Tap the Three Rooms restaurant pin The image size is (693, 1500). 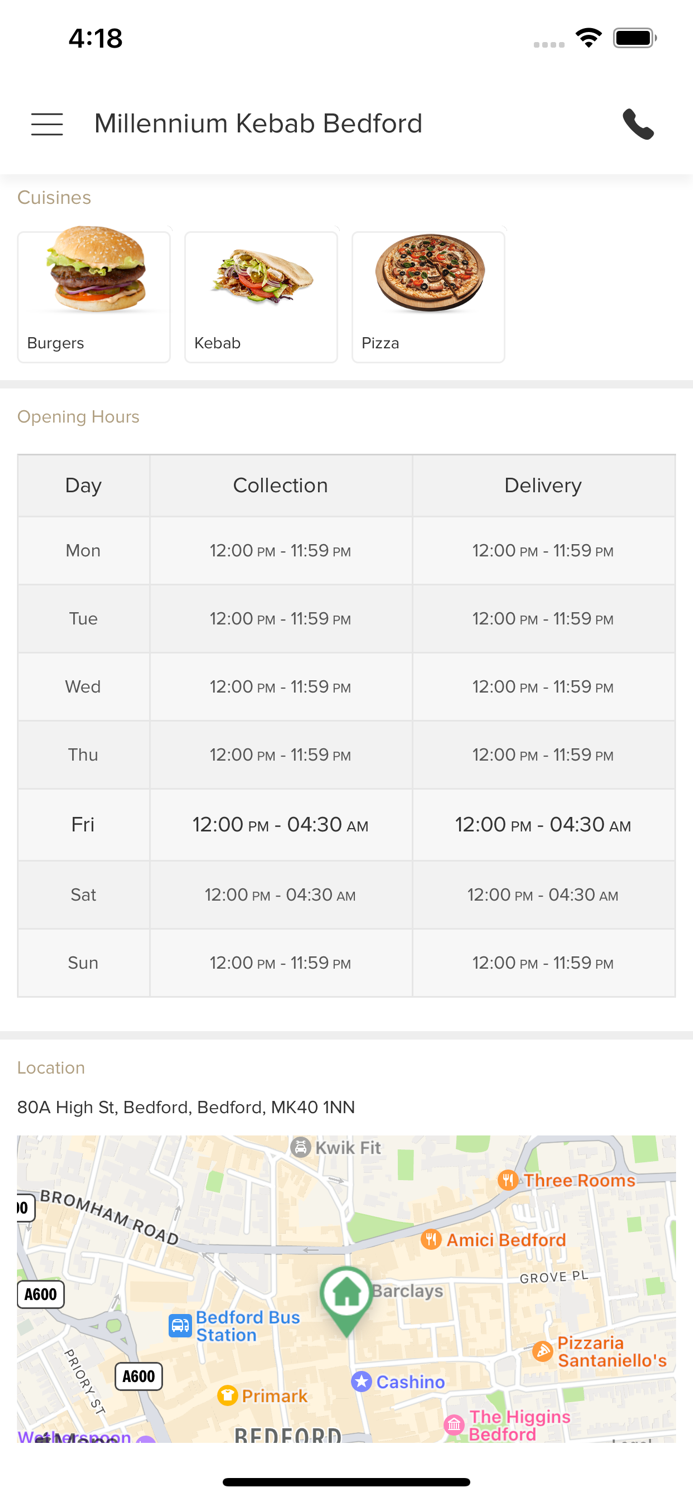(508, 1180)
